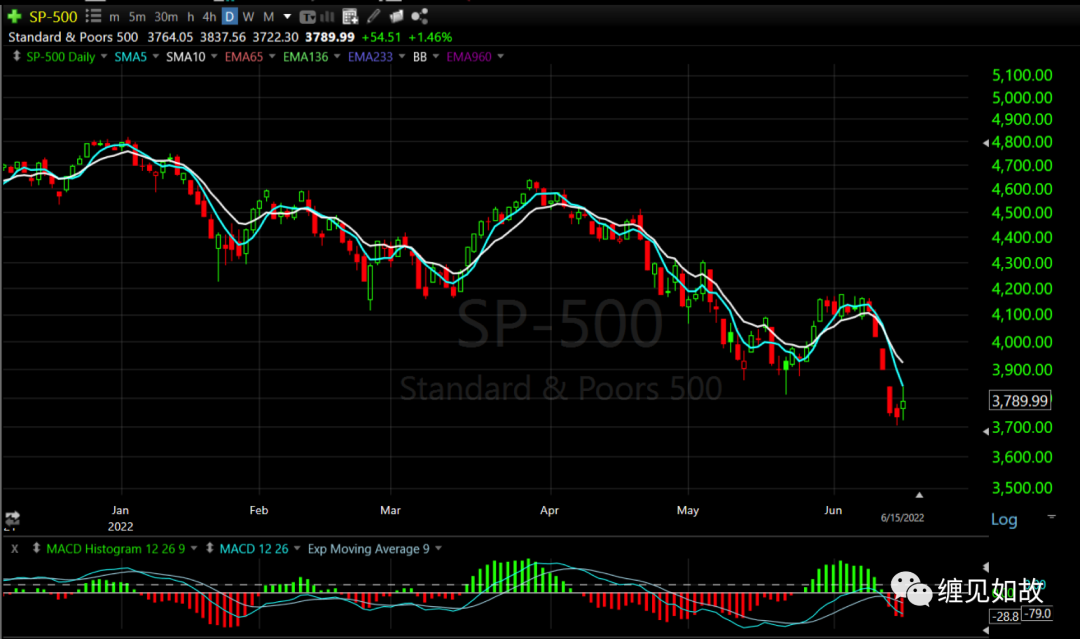
Task: Expand the MACD Histogram 12 26 9 dropdown
Action: 194,549
